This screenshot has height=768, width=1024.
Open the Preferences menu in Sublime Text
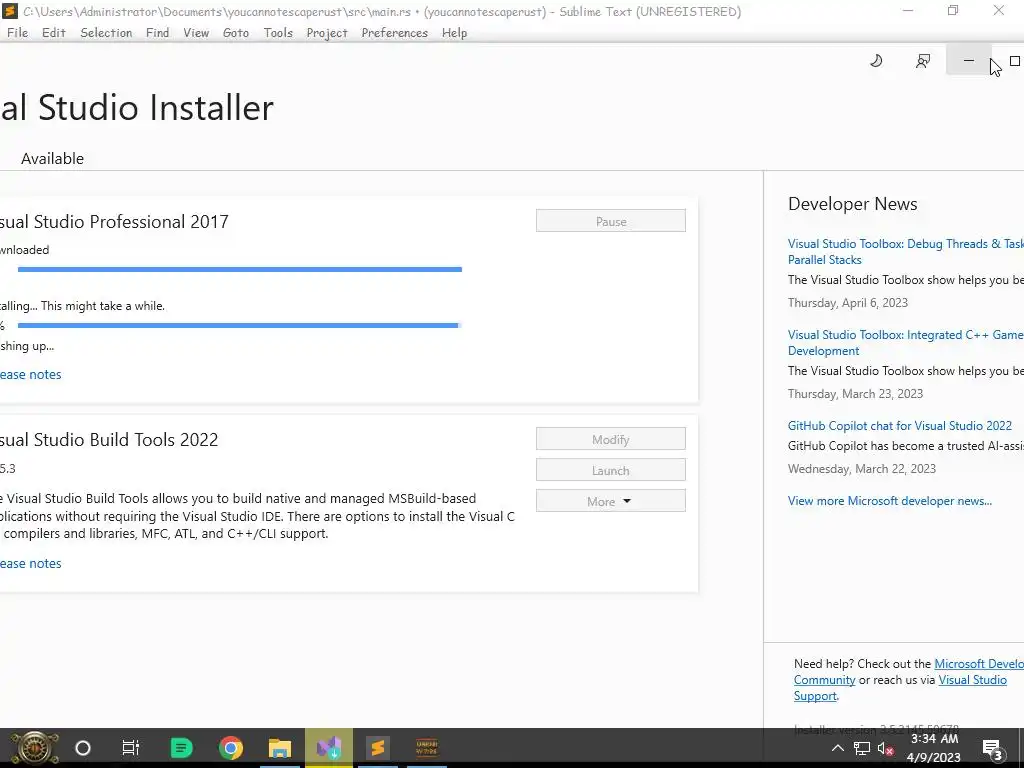pyautogui.click(x=394, y=33)
